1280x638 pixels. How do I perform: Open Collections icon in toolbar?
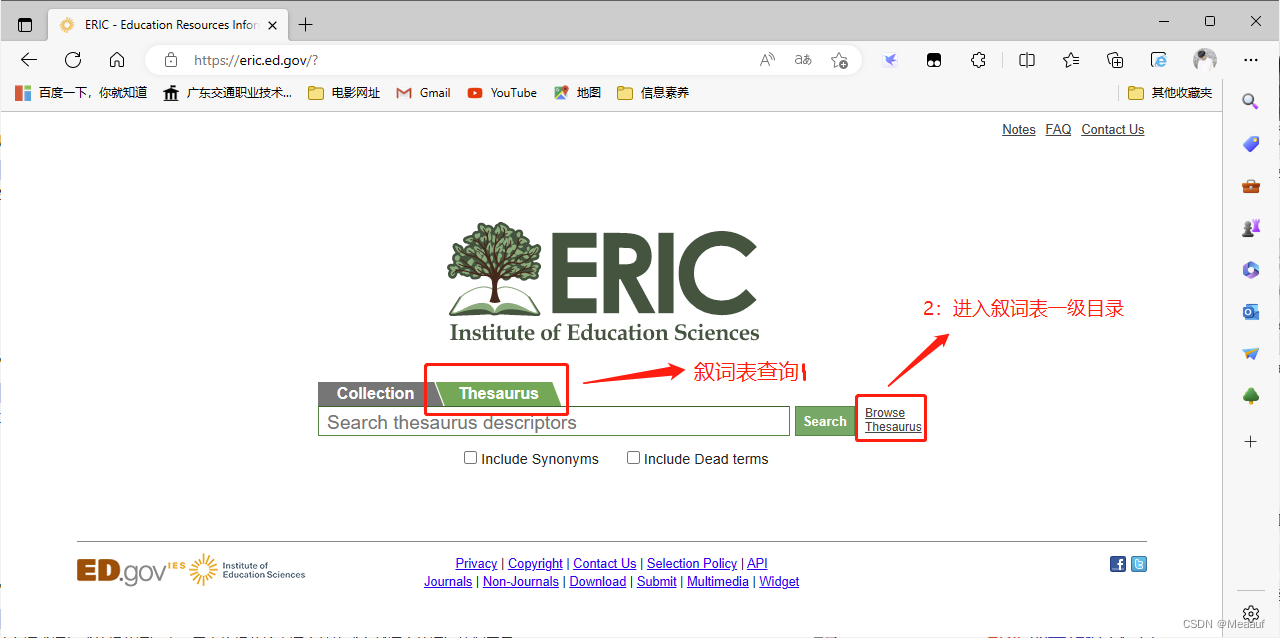click(x=1115, y=60)
